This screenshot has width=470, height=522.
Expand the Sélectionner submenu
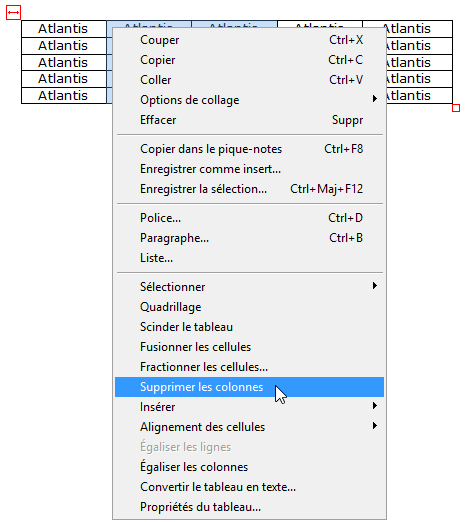point(249,287)
